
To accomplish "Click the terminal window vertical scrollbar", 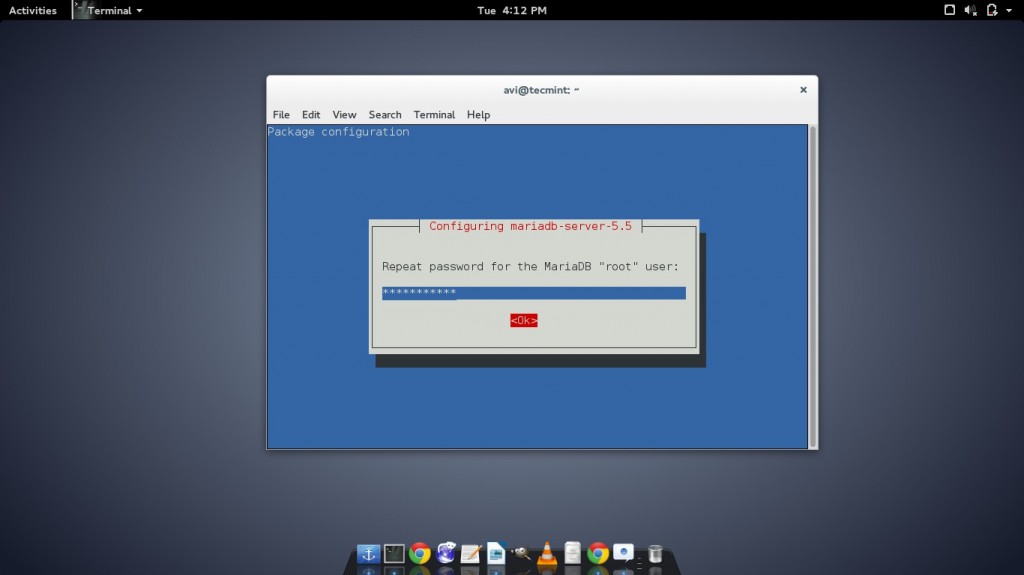I will (812, 286).
